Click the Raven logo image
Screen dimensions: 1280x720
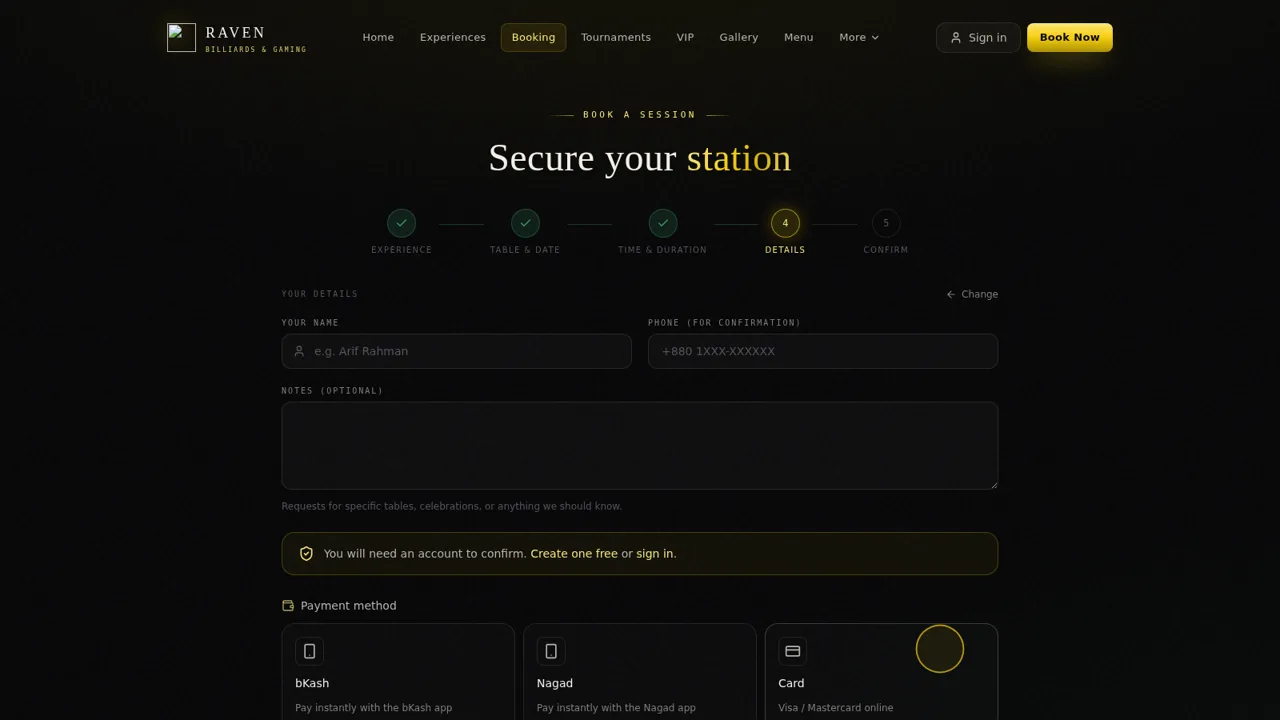[x=181, y=37]
